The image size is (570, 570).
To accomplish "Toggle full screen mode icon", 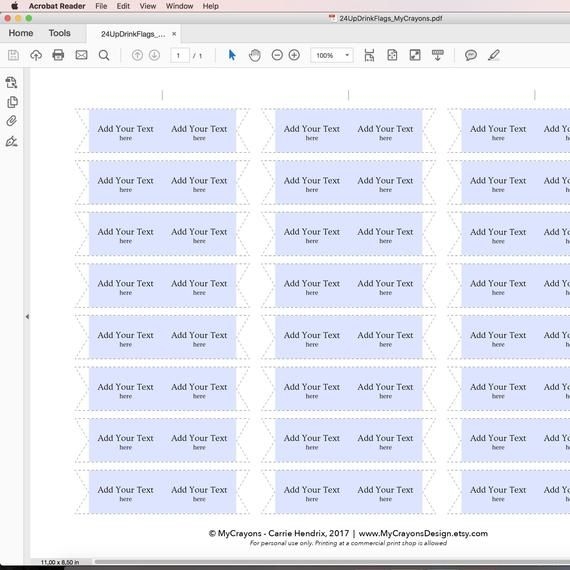I will pyautogui.click(x=415, y=55).
